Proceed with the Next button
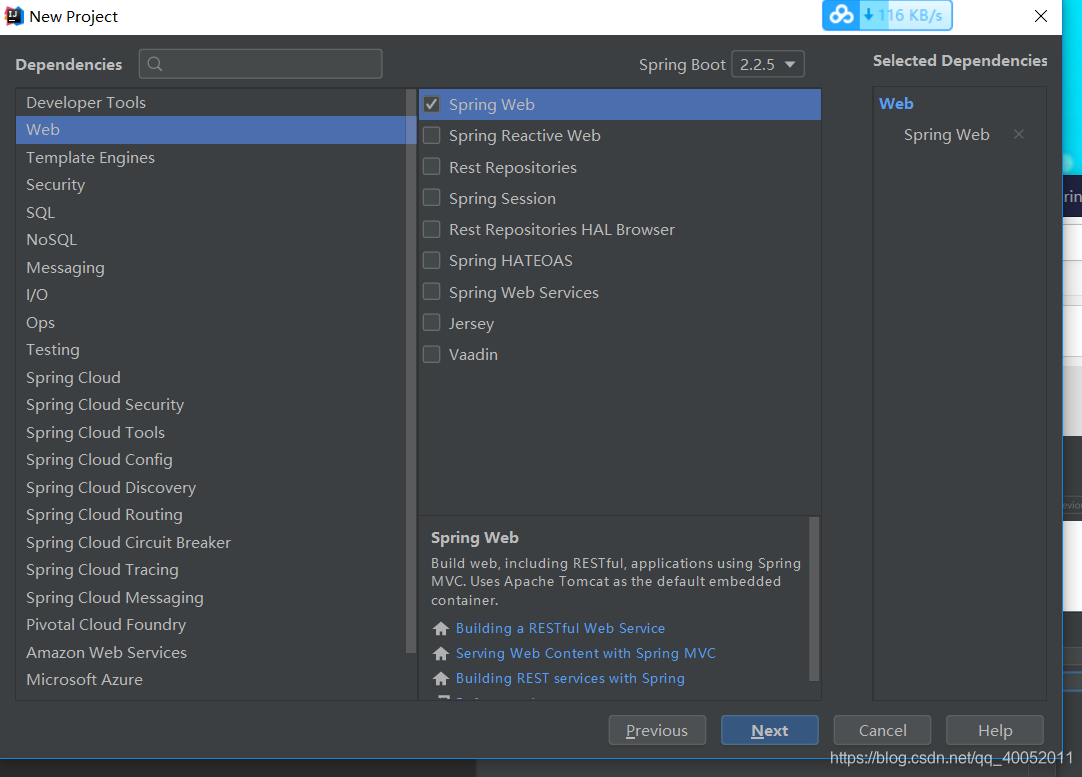The height and width of the screenshot is (777, 1082). click(x=769, y=730)
